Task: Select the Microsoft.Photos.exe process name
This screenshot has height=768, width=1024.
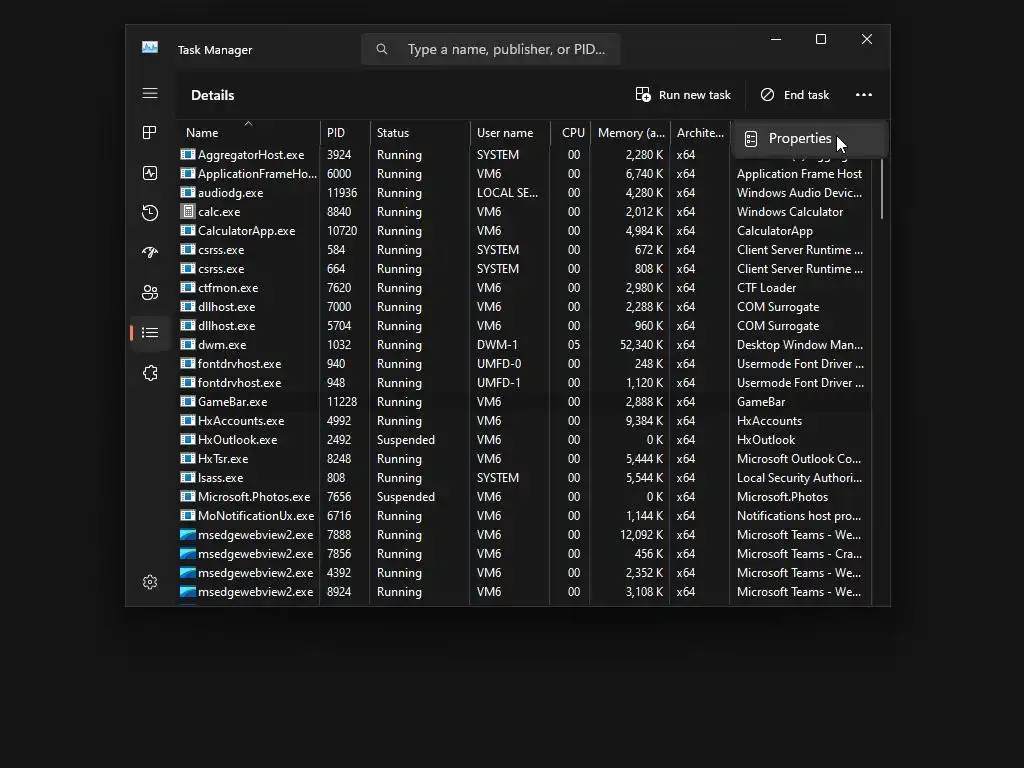Action: pyautogui.click(x=253, y=496)
